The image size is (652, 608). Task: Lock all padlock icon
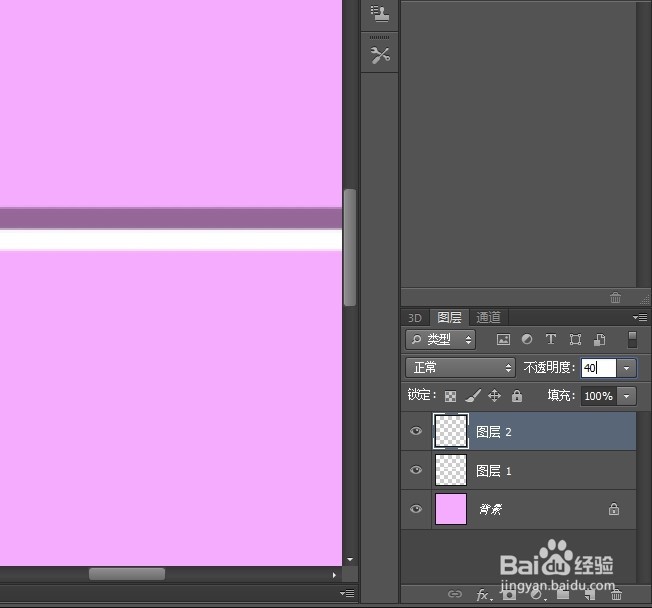(x=517, y=395)
